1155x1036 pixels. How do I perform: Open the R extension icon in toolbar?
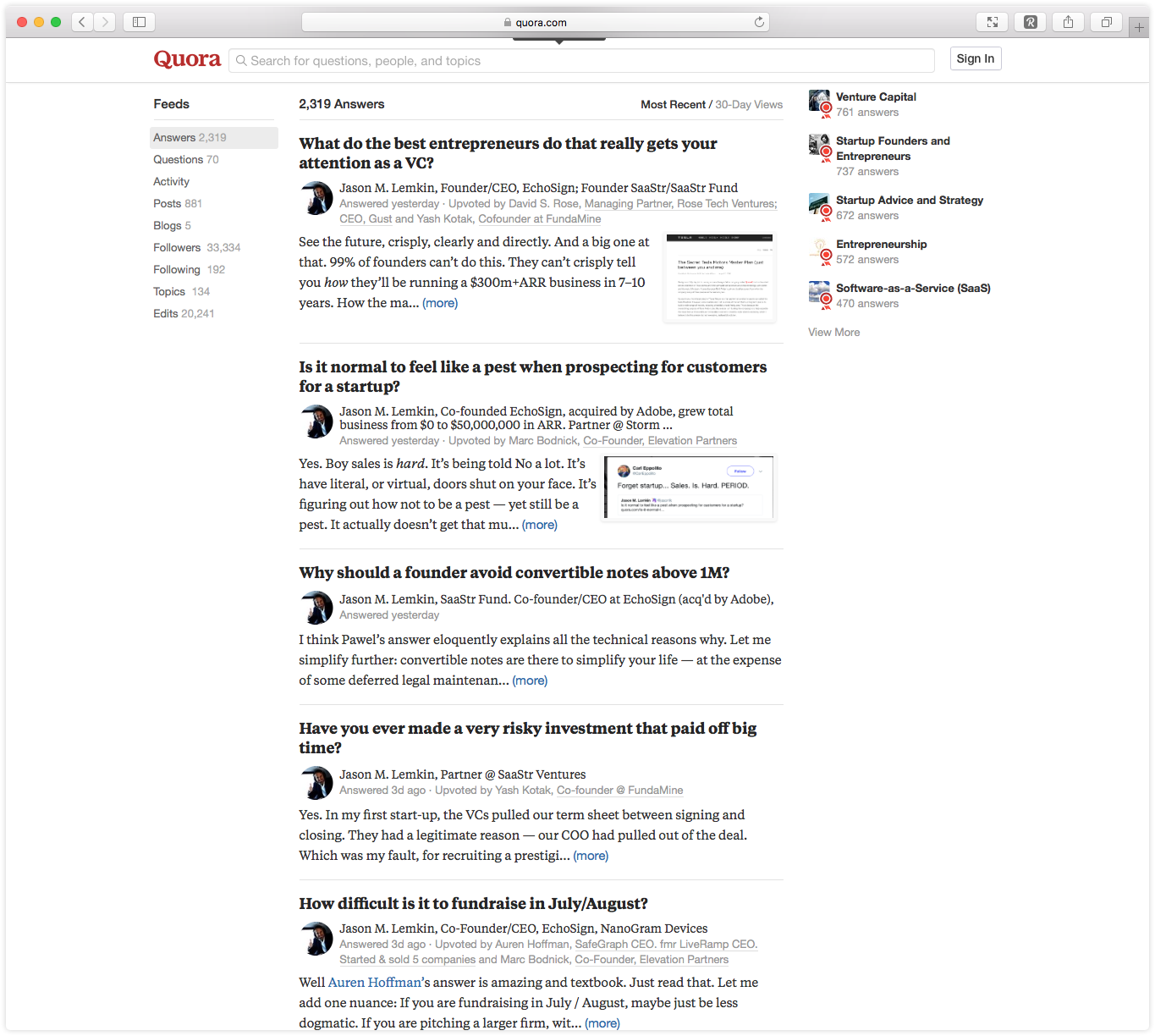click(1031, 22)
